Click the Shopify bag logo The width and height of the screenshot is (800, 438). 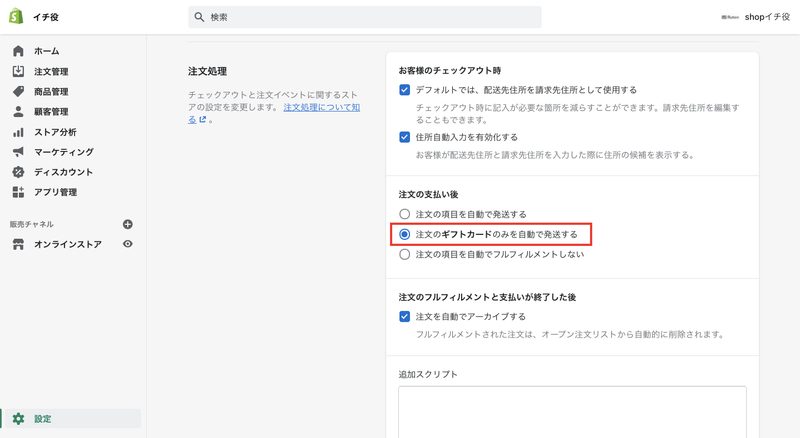tap(16, 16)
